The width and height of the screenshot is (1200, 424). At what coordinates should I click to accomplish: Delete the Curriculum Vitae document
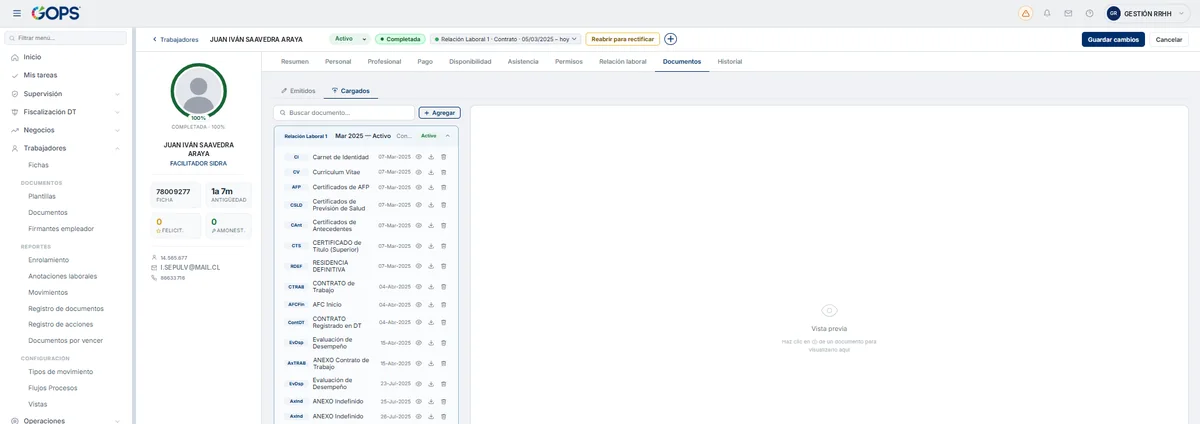point(444,172)
